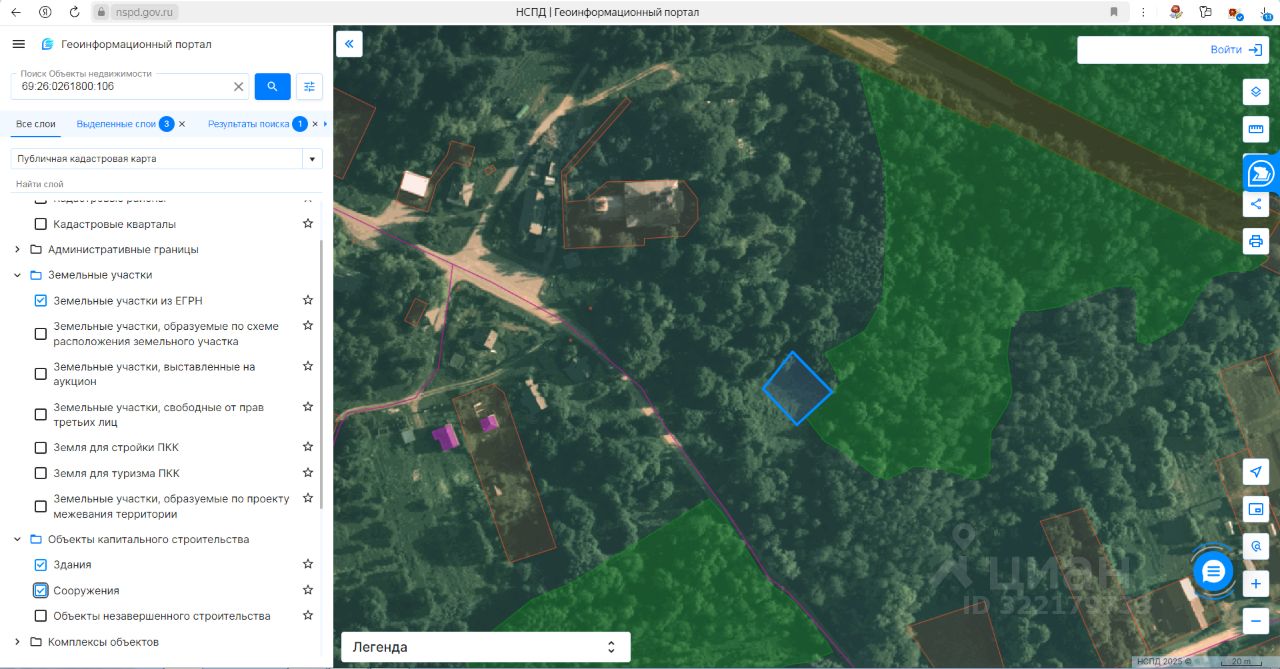Click the blue search magnifier button

click(273, 86)
